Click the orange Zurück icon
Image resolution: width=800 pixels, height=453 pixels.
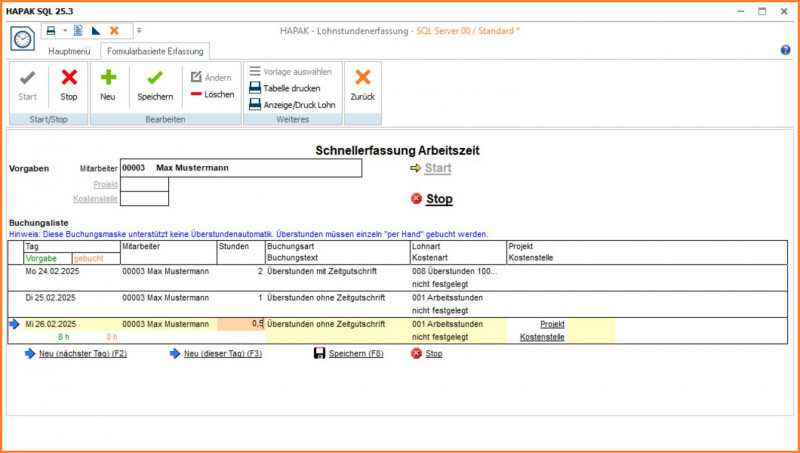coord(362,78)
